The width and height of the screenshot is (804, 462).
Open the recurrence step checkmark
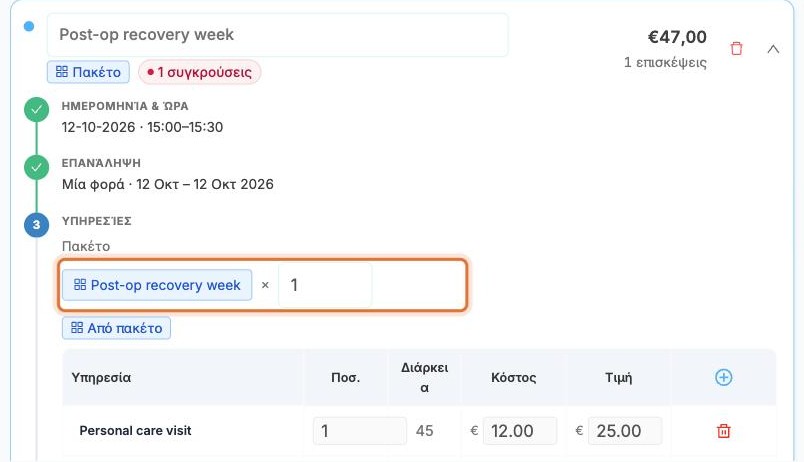click(x=36, y=167)
